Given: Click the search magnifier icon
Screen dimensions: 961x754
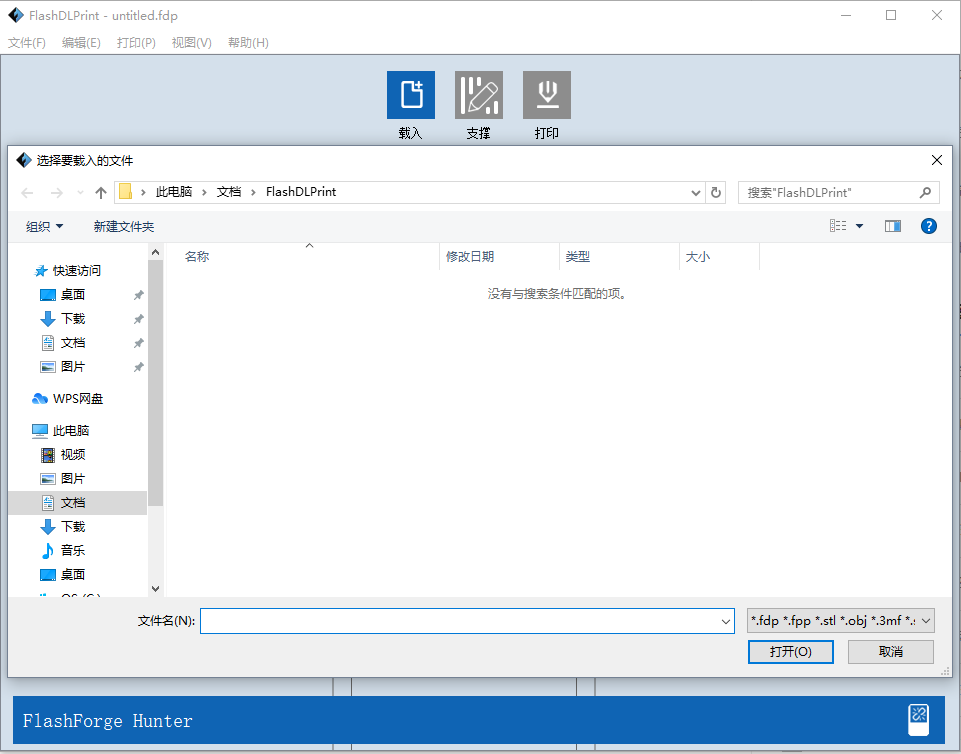Looking at the screenshot, I should [925, 192].
